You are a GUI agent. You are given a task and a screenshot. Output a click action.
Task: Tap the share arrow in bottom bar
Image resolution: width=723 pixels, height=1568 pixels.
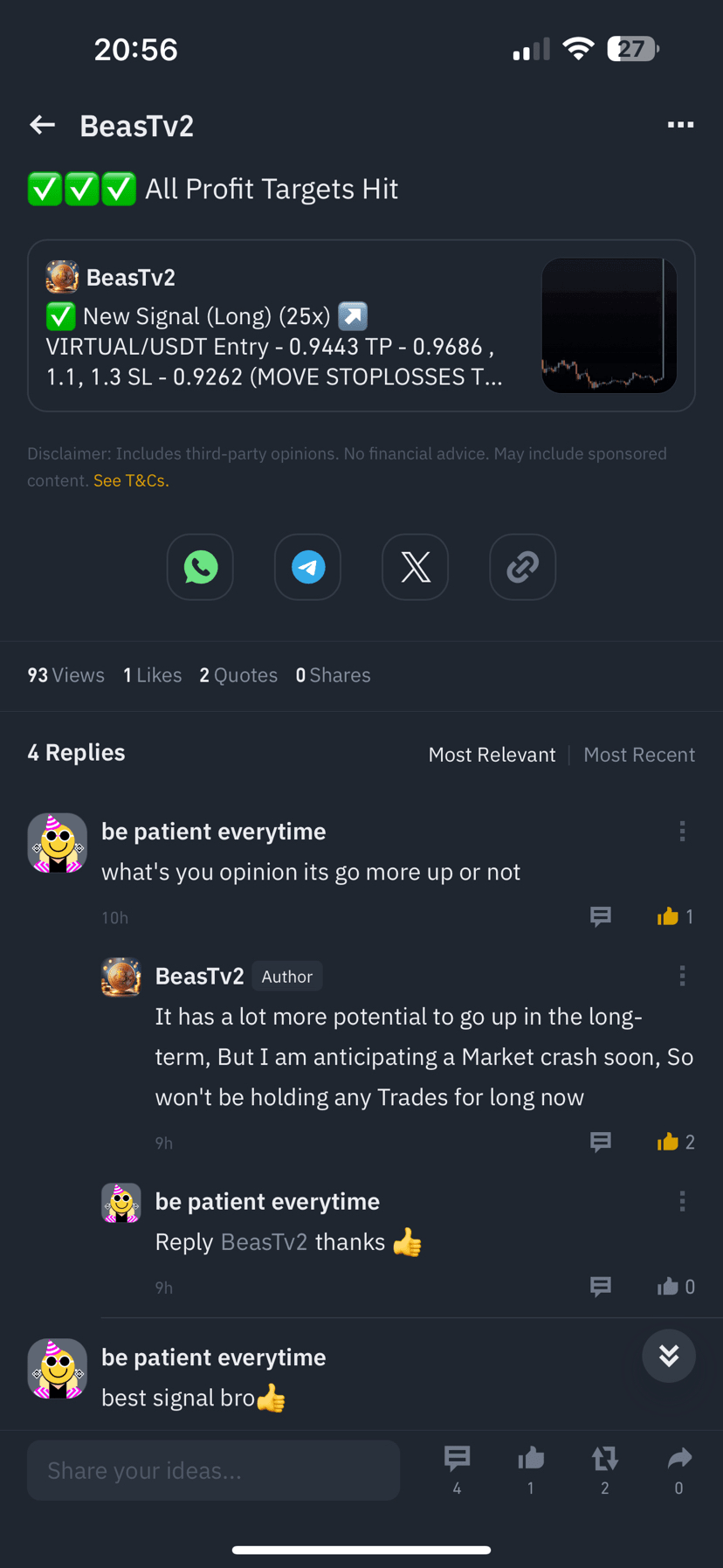click(x=679, y=1459)
